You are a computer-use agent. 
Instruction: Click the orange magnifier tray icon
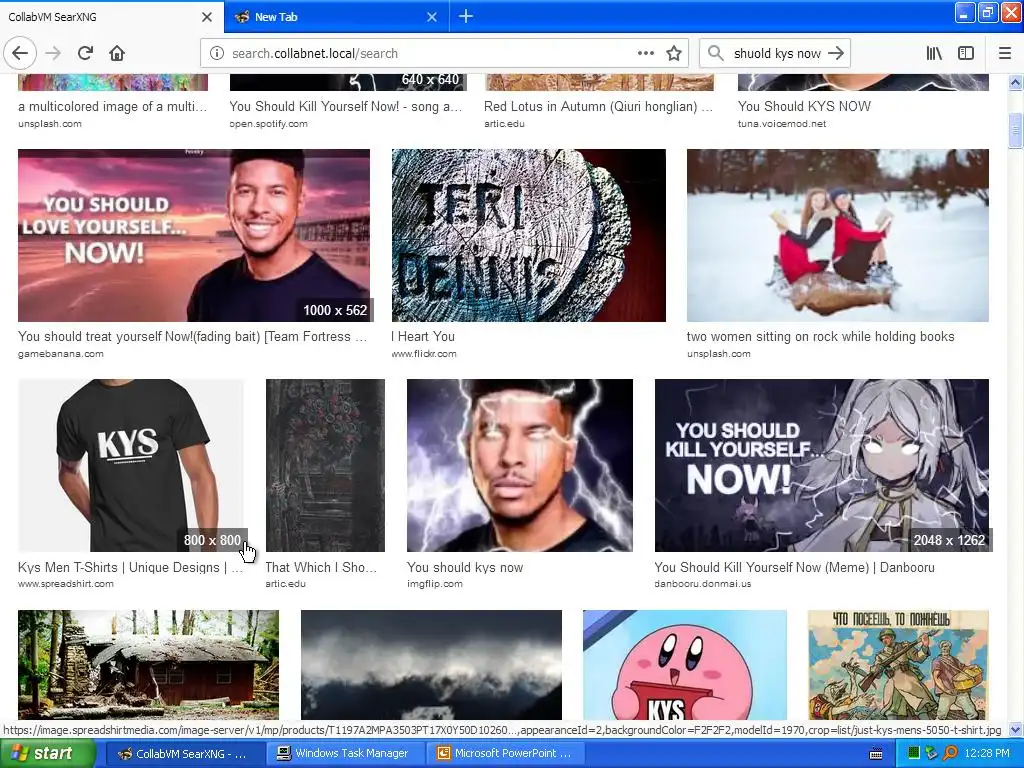pos(950,754)
